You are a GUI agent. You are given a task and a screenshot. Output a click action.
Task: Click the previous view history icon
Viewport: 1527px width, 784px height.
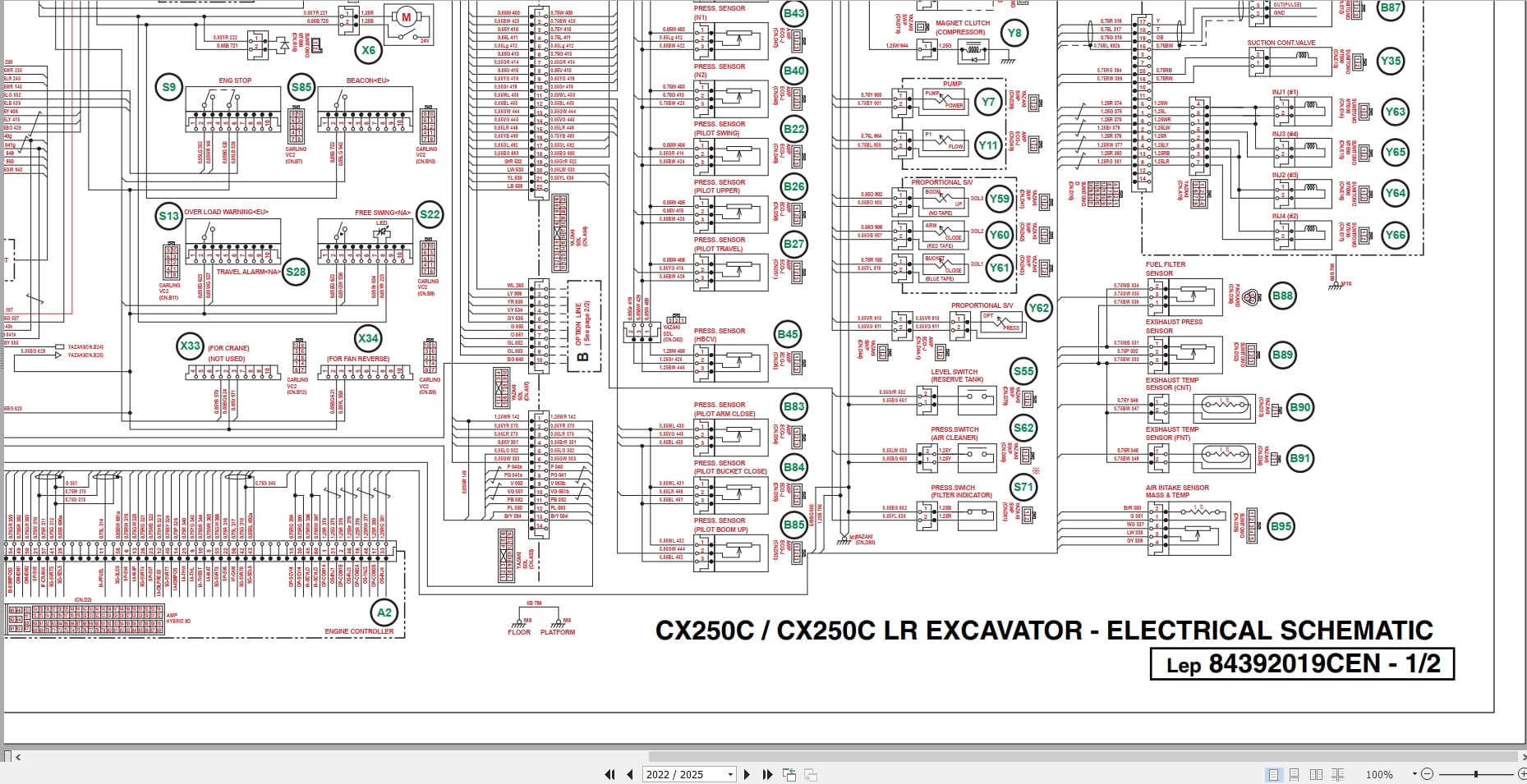tap(790, 774)
